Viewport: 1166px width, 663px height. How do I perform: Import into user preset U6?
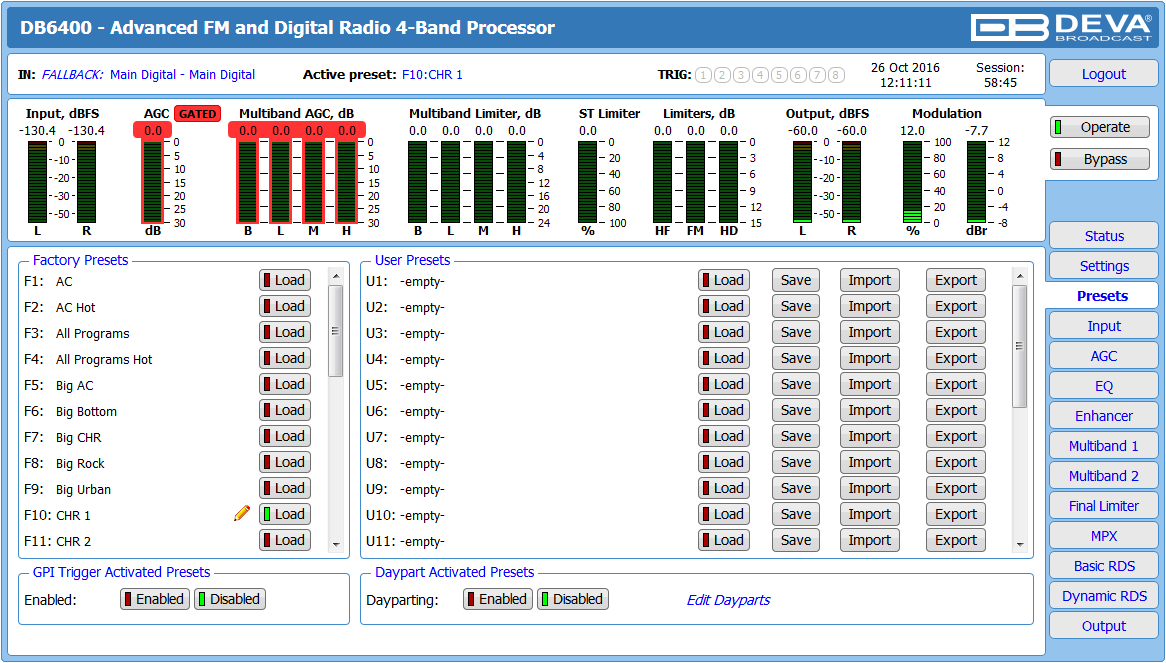click(869, 410)
